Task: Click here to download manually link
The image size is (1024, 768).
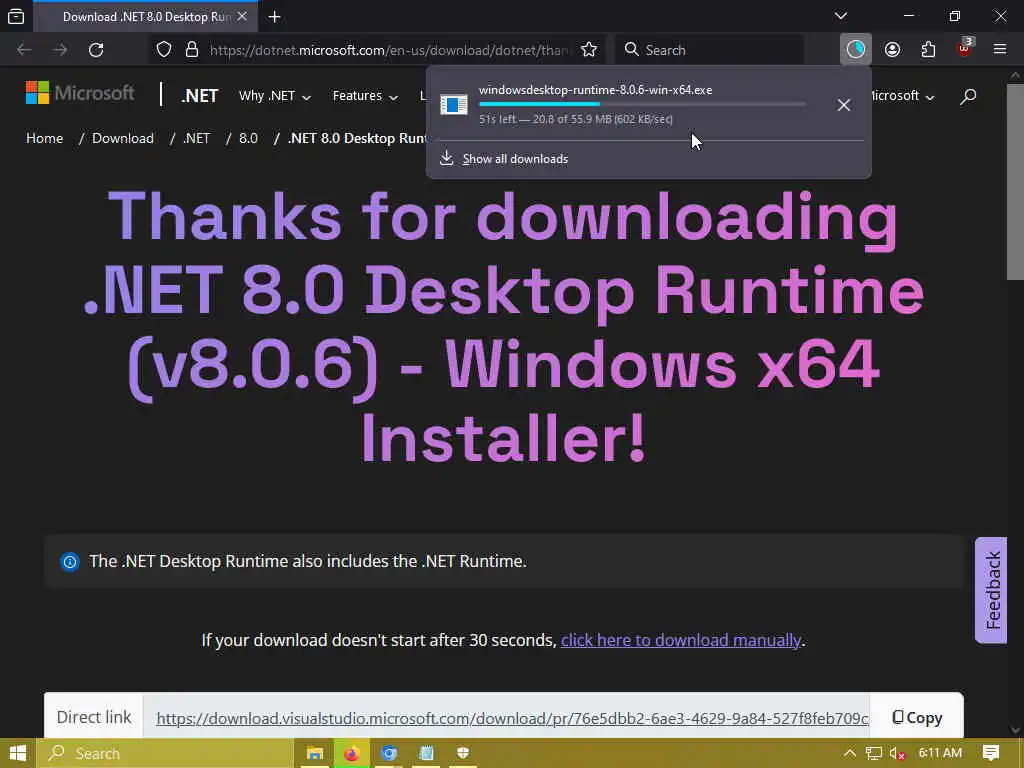Action: click(680, 640)
